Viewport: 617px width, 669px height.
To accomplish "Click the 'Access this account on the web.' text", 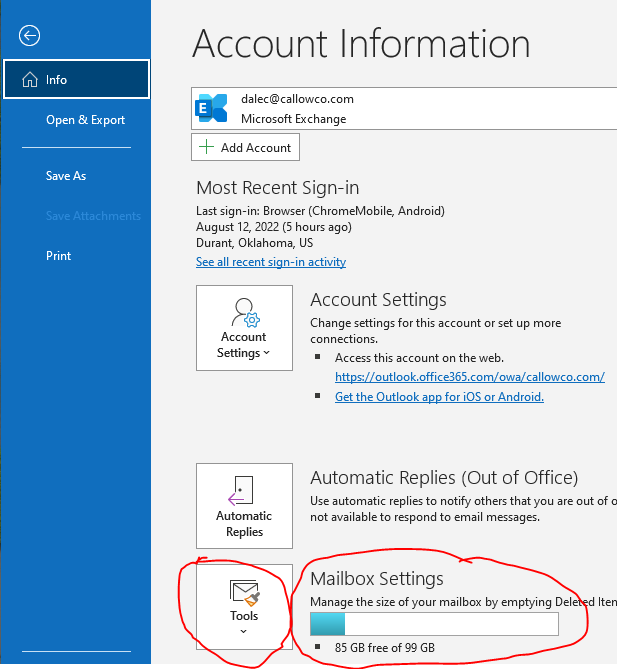I will pos(419,358).
